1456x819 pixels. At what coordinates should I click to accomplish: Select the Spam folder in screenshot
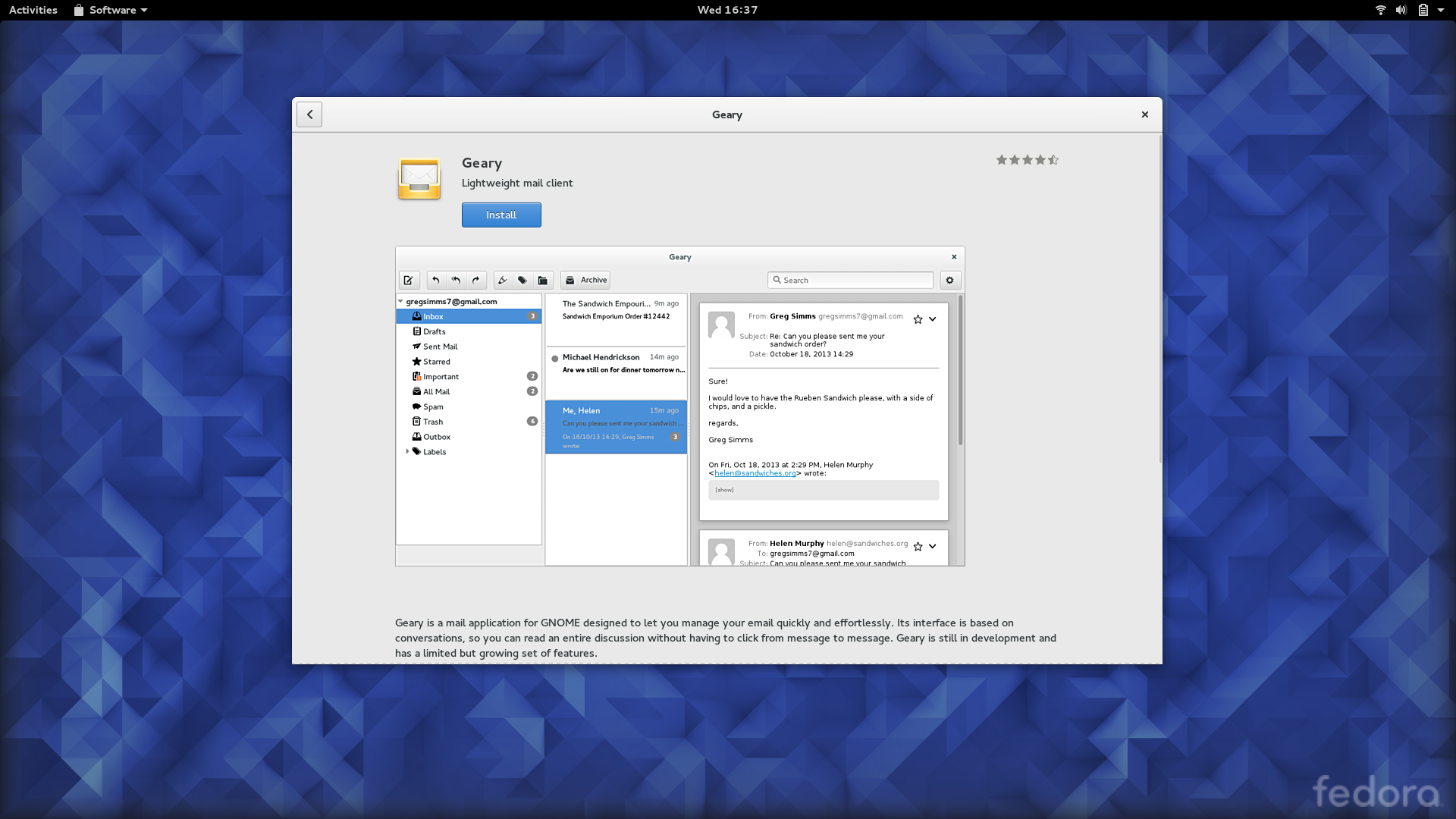[x=469, y=407]
